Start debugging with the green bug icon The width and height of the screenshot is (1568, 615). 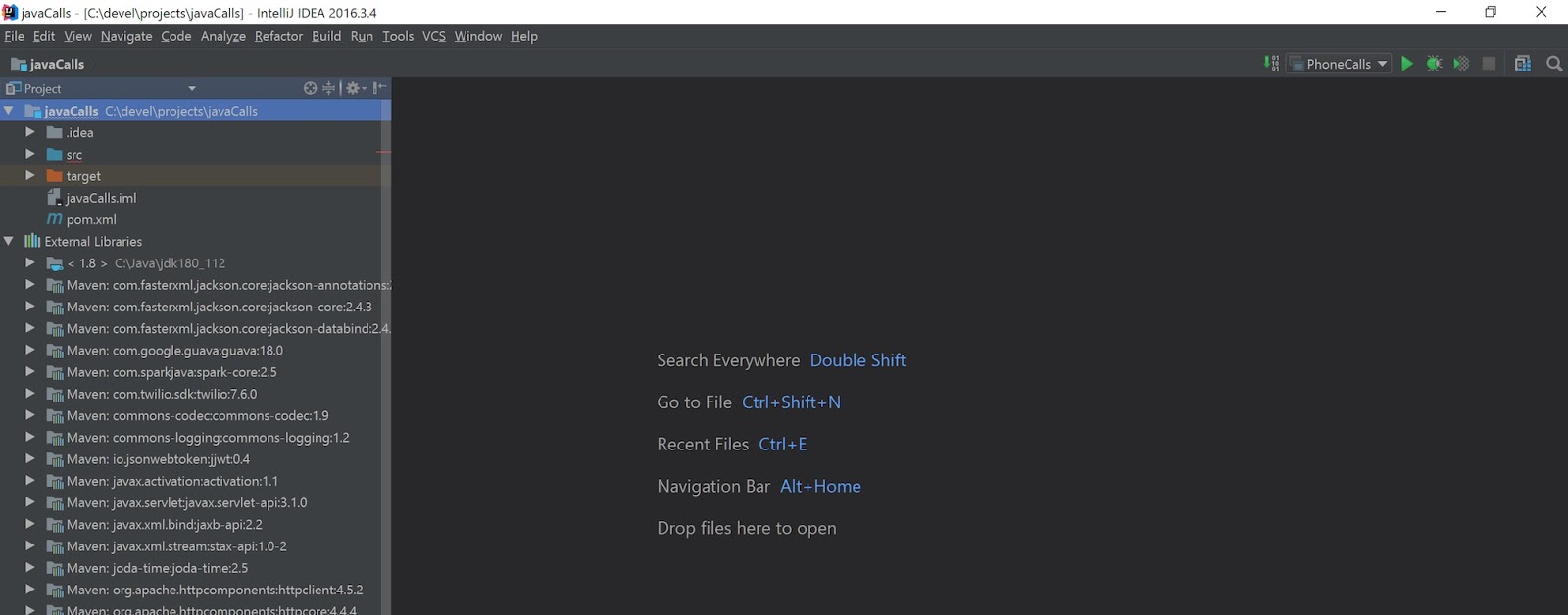coord(1434,64)
